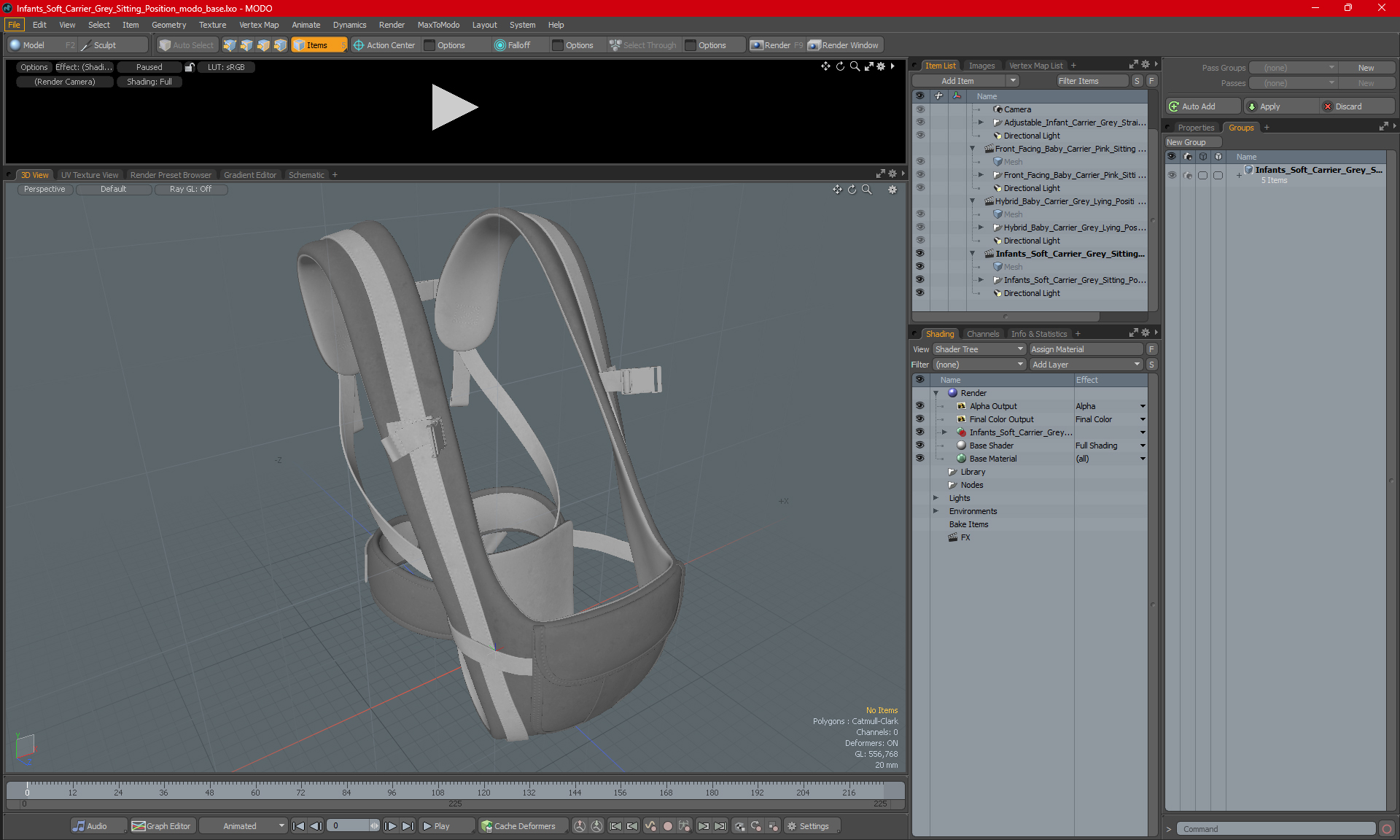Step to previous frame
The height and width of the screenshot is (840, 1400).
tap(316, 826)
